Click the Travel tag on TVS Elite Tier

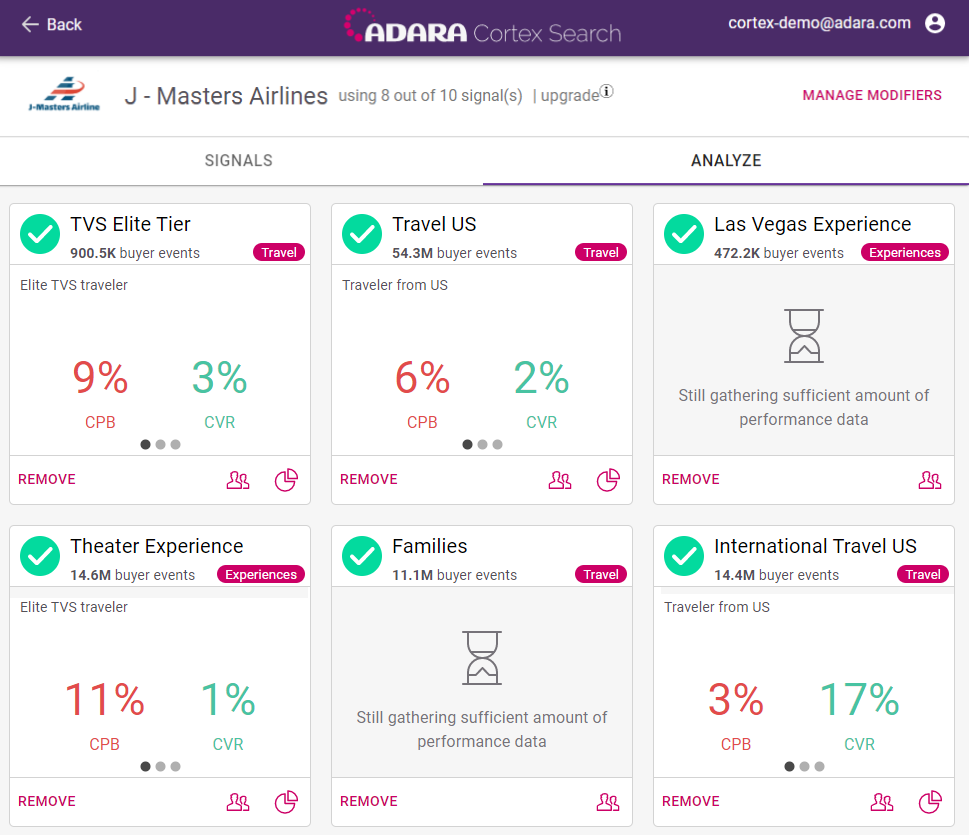[x=279, y=252]
